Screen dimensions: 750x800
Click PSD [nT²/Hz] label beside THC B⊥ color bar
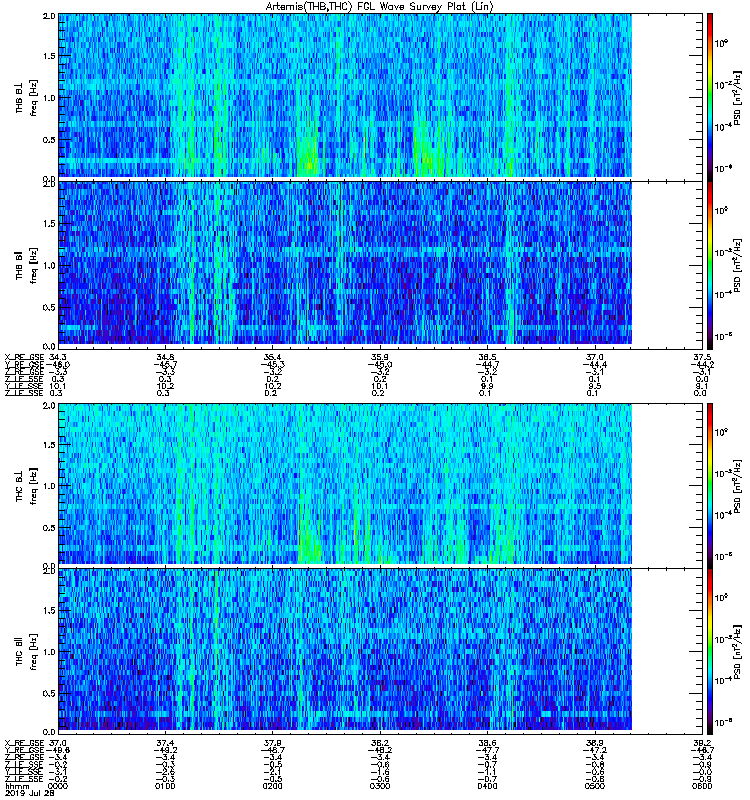738,485
